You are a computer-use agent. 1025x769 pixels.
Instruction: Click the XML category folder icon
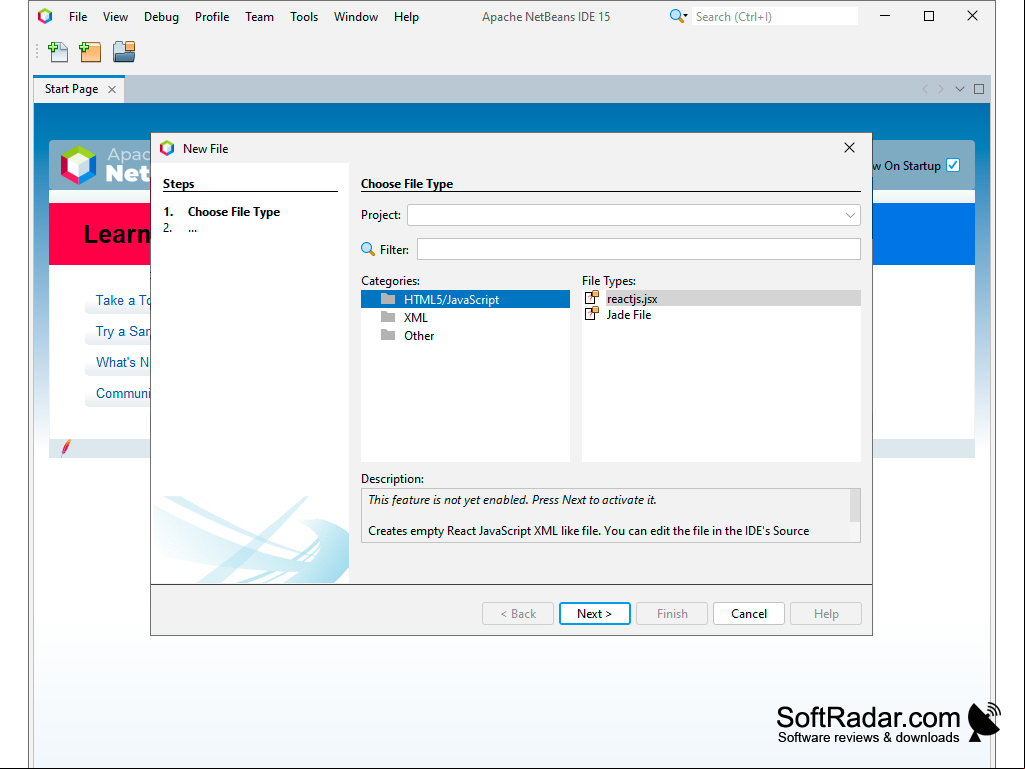coord(388,317)
